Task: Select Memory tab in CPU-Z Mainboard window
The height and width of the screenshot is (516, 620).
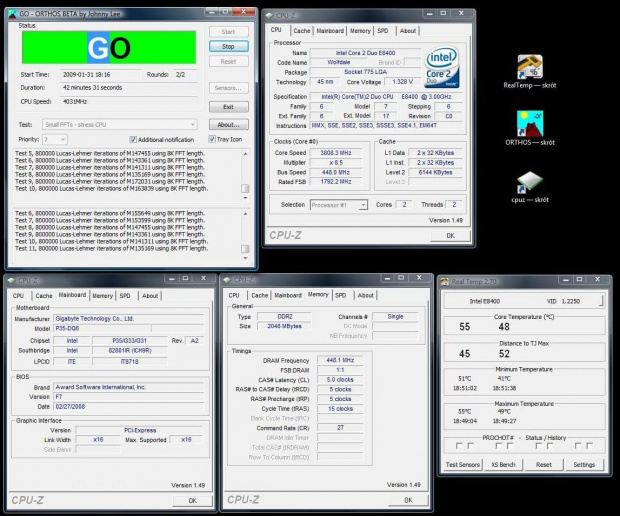Action: [102, 296]
